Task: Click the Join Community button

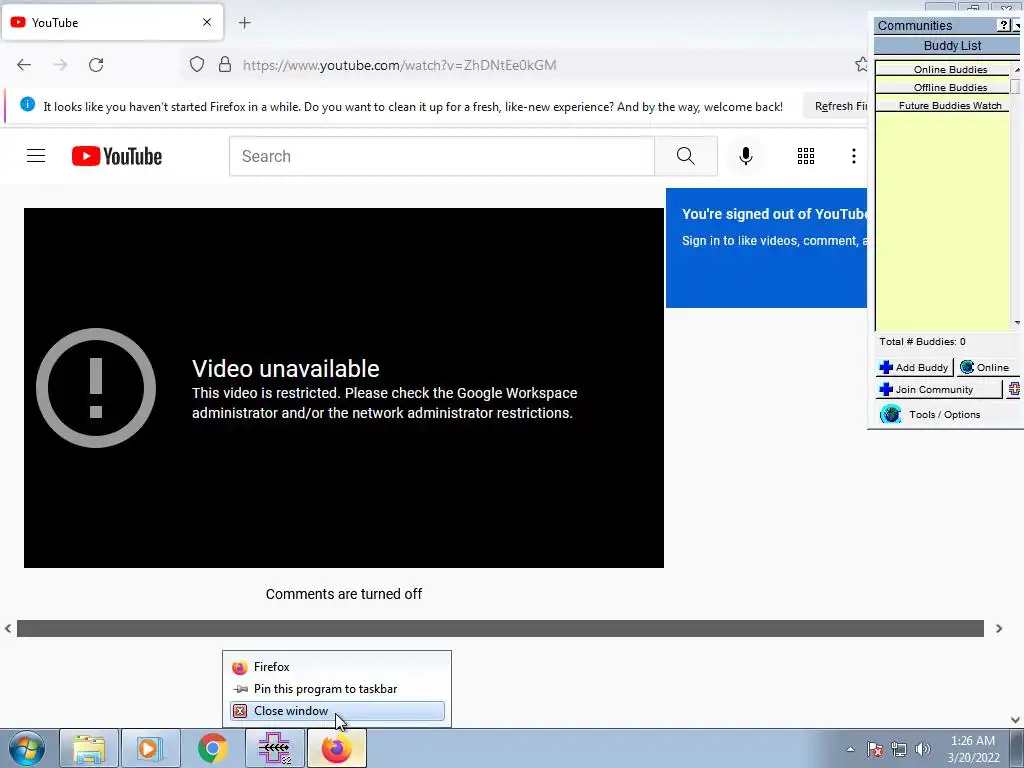Action: pyautogui.click(x=938, y=389)
